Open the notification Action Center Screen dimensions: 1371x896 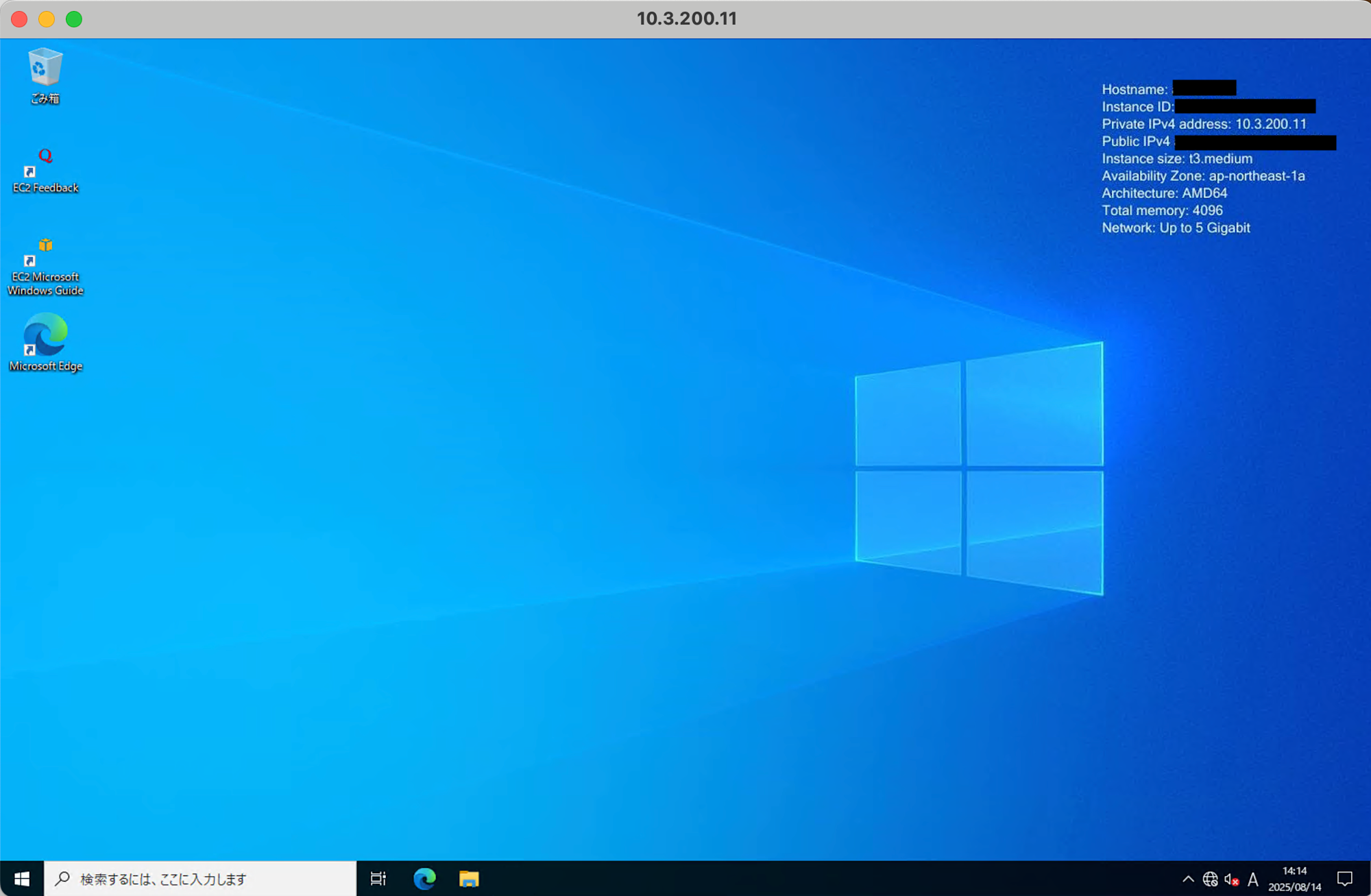coord(1345,878)
